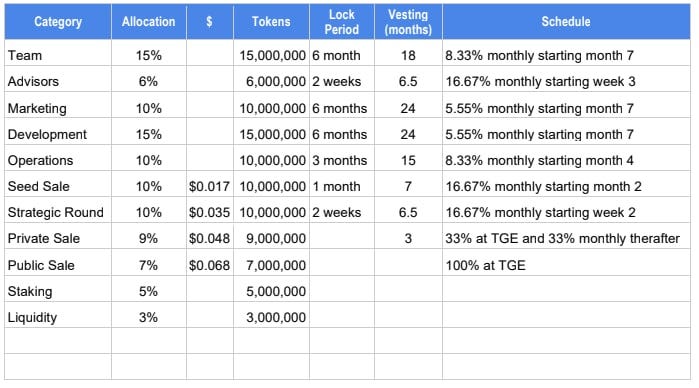Click the Tokens column header
The width and height of the screenshot is (699, 388).
(271, 21)
